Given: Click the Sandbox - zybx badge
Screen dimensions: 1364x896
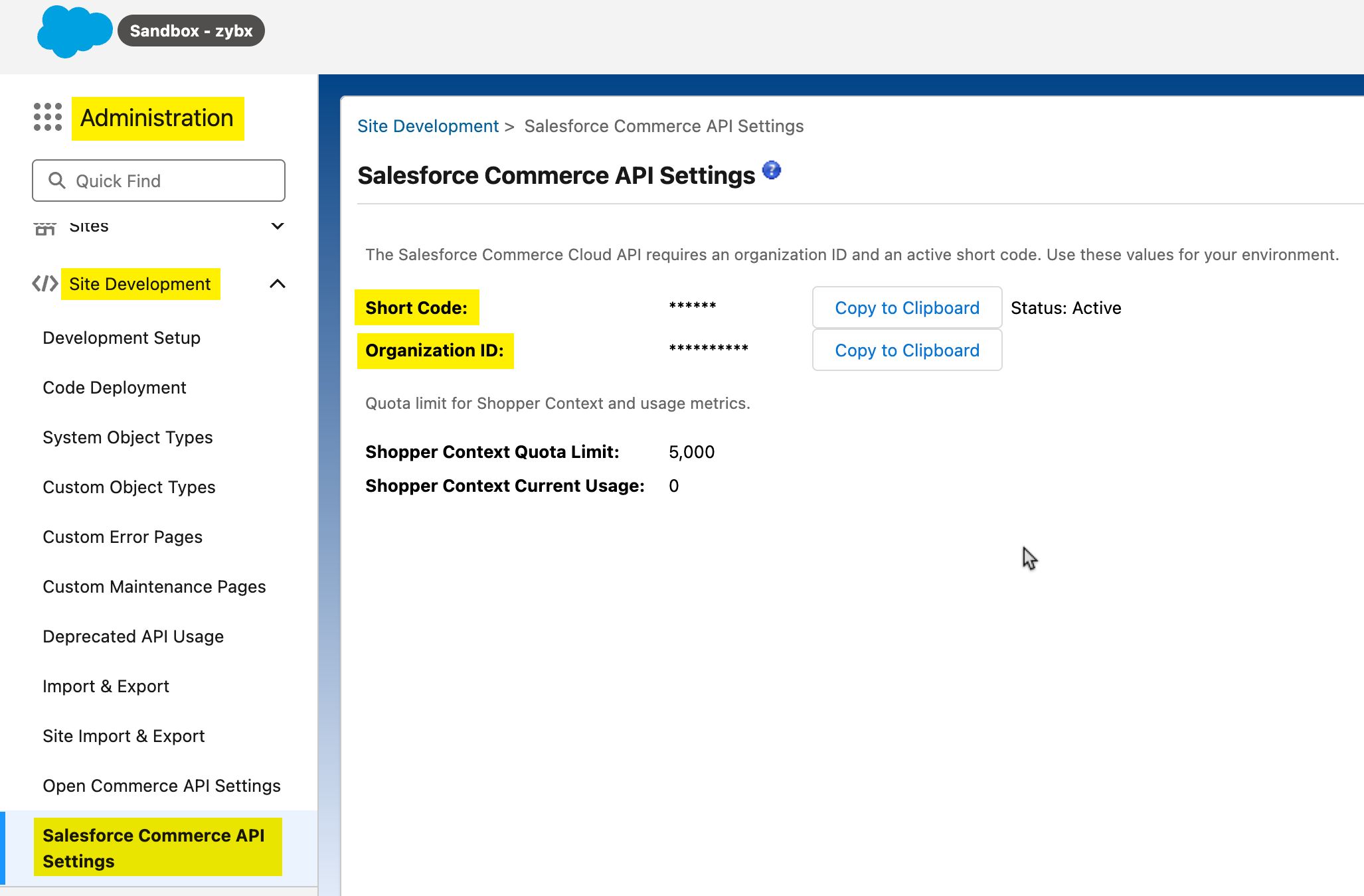Looking at the screenshot, I should pos(191,30).
